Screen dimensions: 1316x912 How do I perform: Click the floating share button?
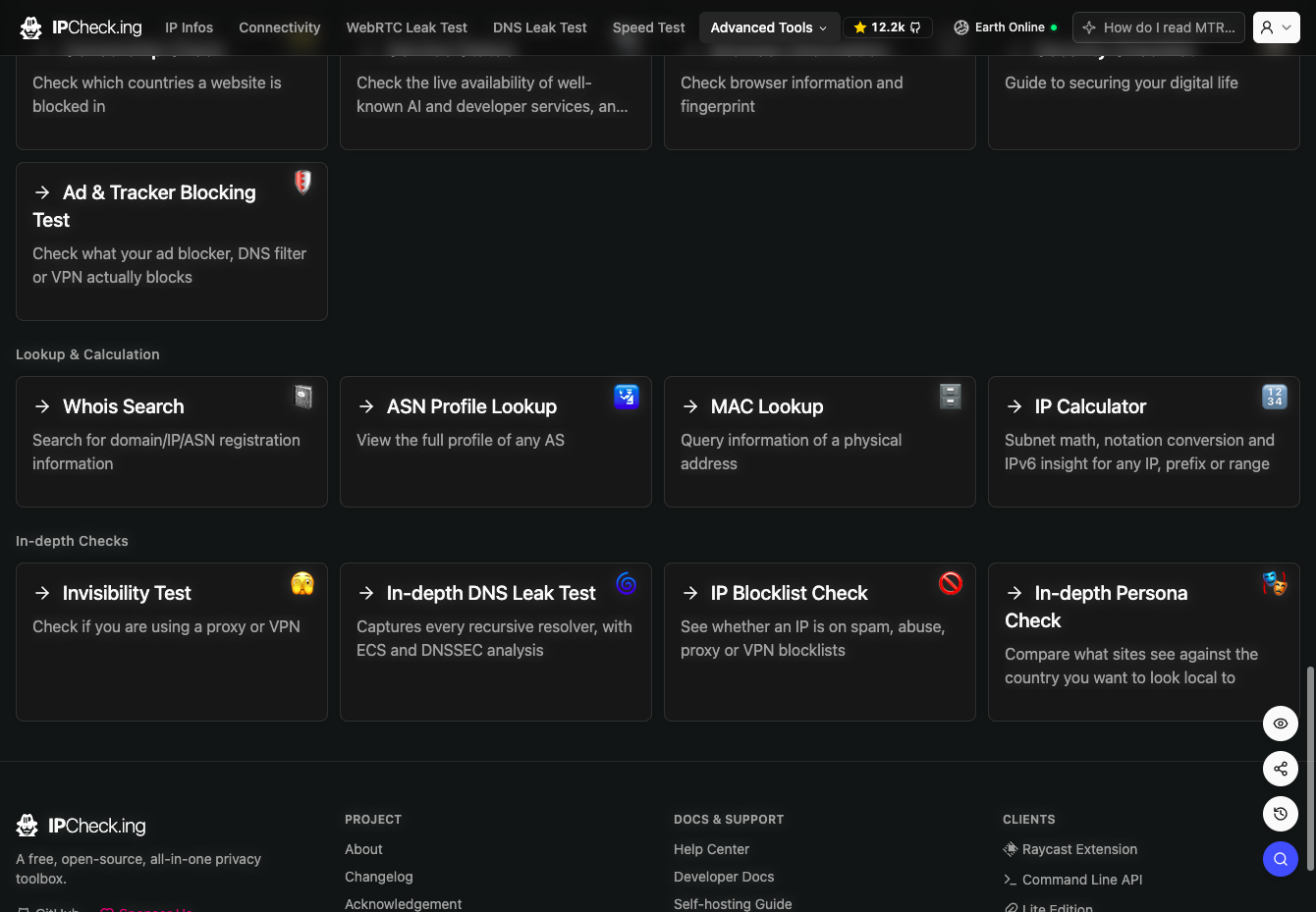pyautogui.click(x=1281, y=769)
